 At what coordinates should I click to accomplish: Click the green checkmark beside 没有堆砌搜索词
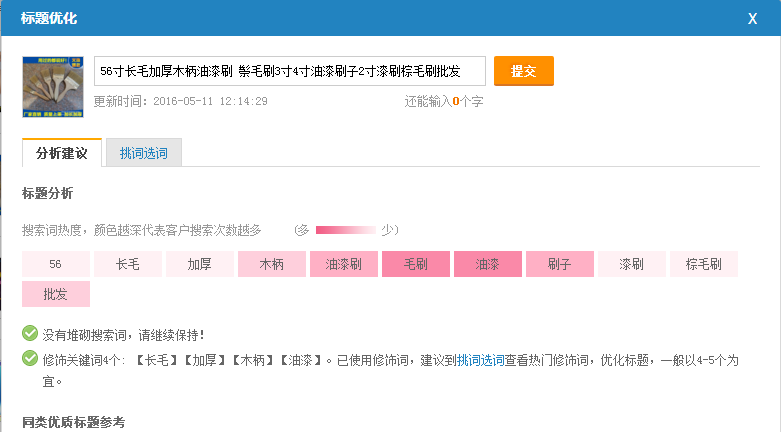click(x=29, y=334)
